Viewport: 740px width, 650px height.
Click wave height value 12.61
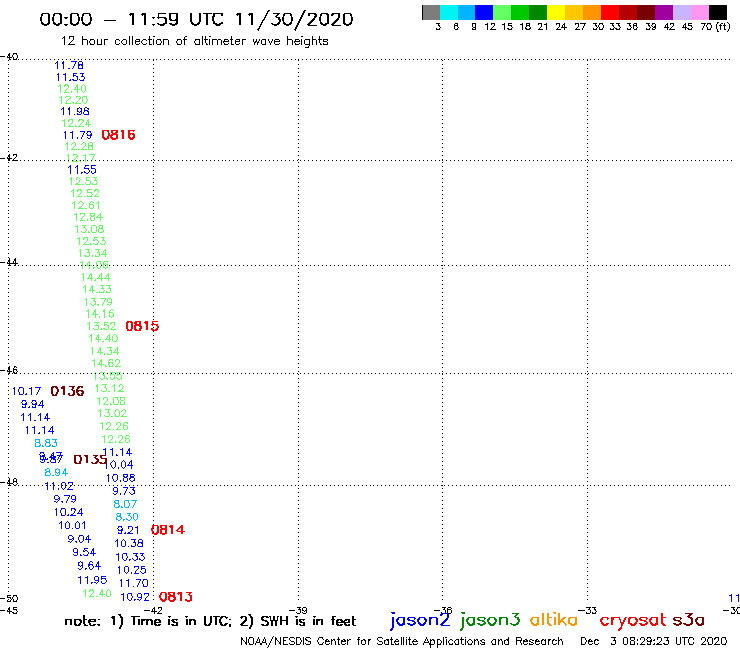tap(85, 205)
